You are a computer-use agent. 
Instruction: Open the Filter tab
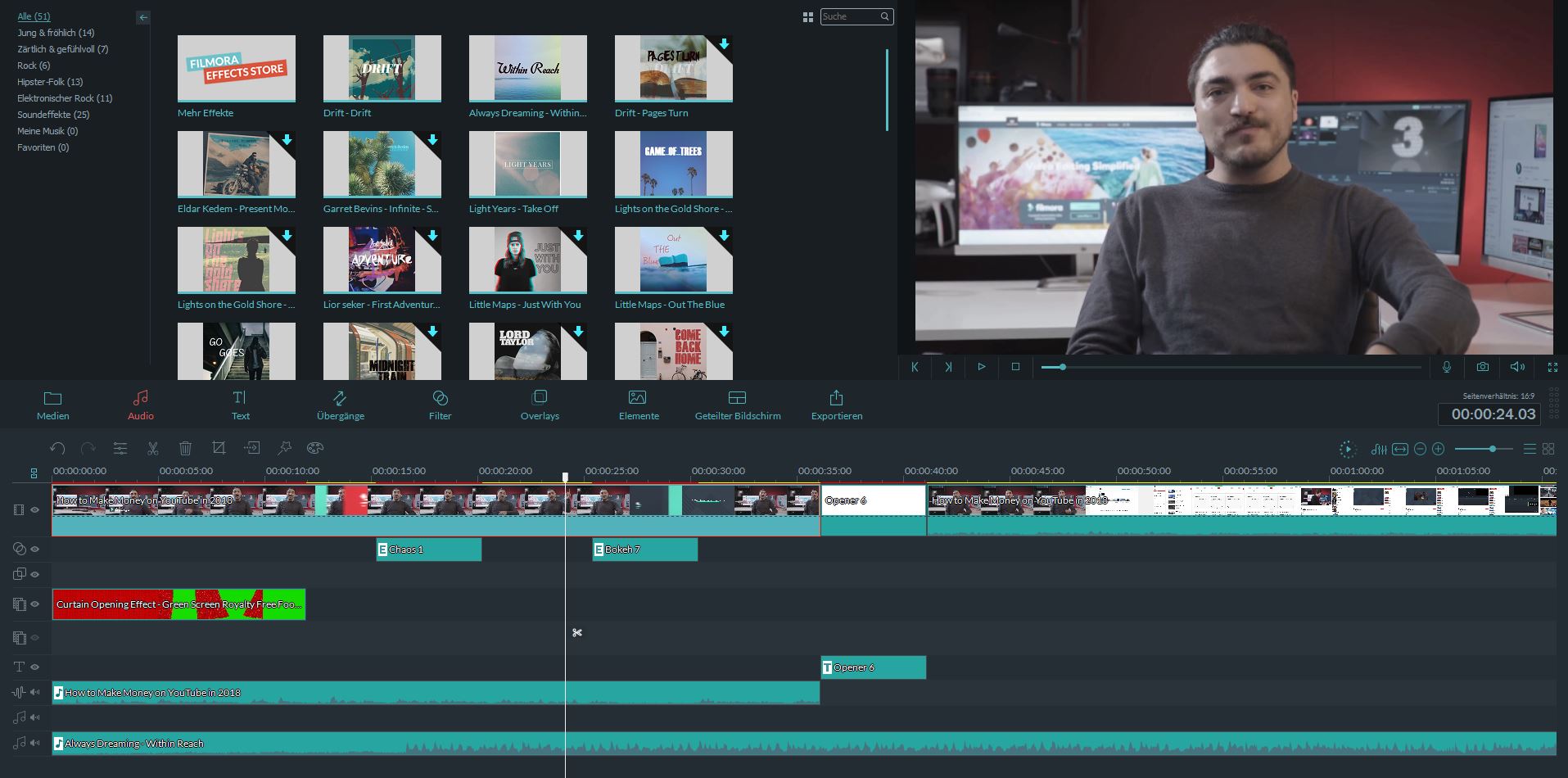[x=440, y=405]
